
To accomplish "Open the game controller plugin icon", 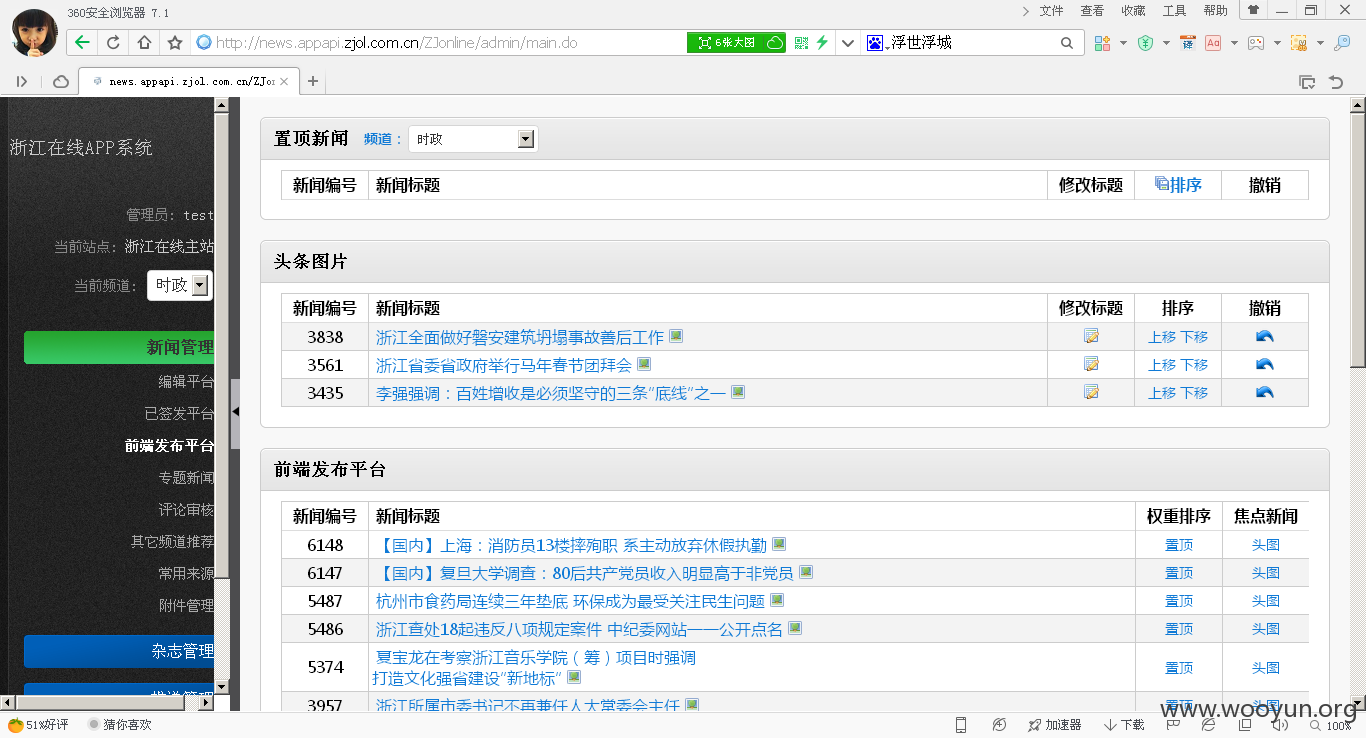I will click(x=1255, y=43).
